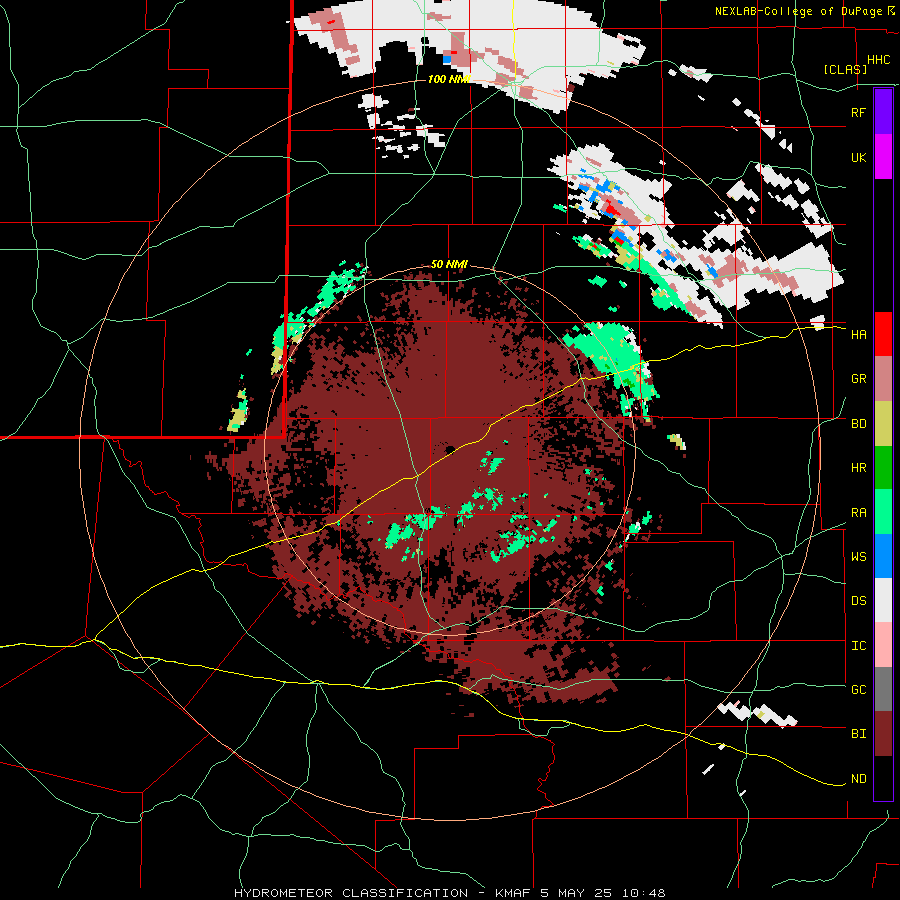Select the BD yellow legend swatch
The width and height of the screenshot is (900, 900).
(x=883, y=424)
